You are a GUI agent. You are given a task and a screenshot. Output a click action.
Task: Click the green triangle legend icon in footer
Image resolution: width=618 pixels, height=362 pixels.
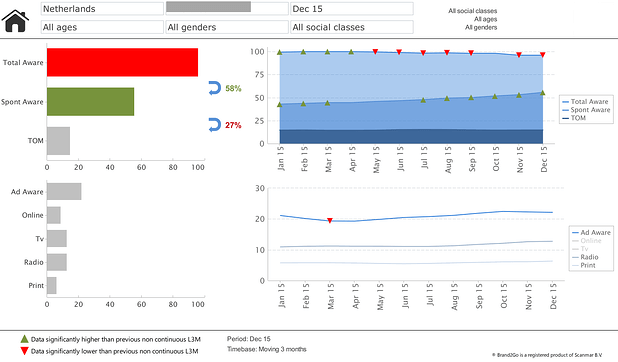[24, 339]
